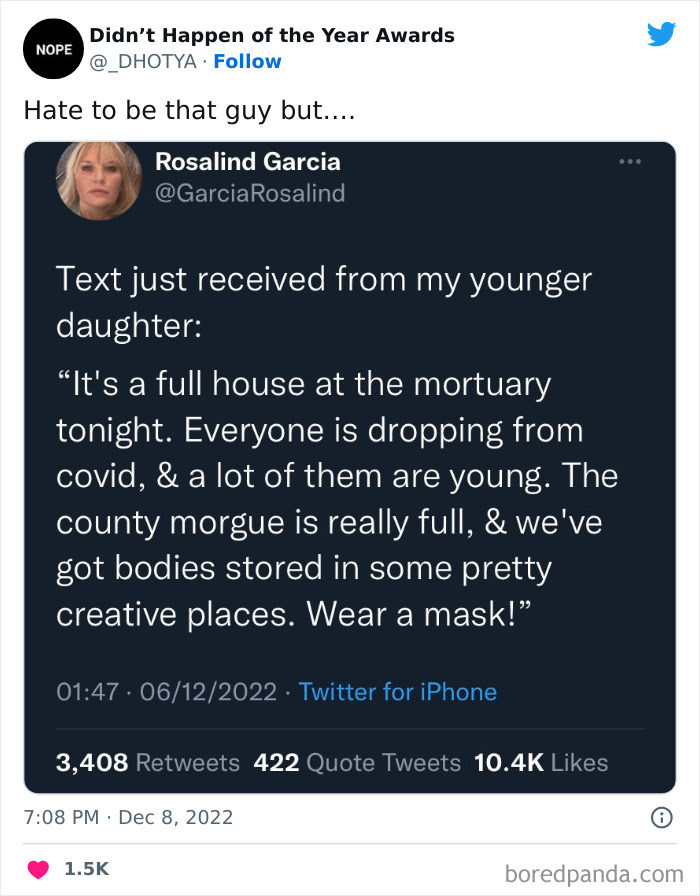Open Rosalind Garcia's profile picture
Screen dimensions: 700x896
click(97, 182)
